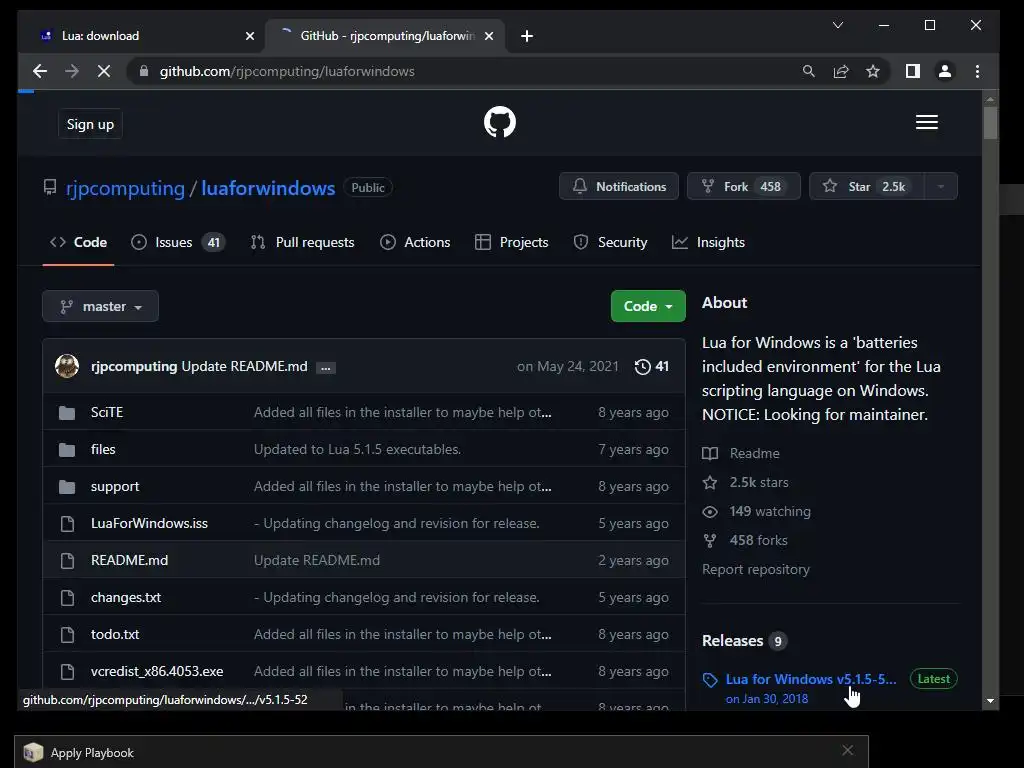
Task: Open the rjpcomputing owner link
Action: click(x=125, y=188)
